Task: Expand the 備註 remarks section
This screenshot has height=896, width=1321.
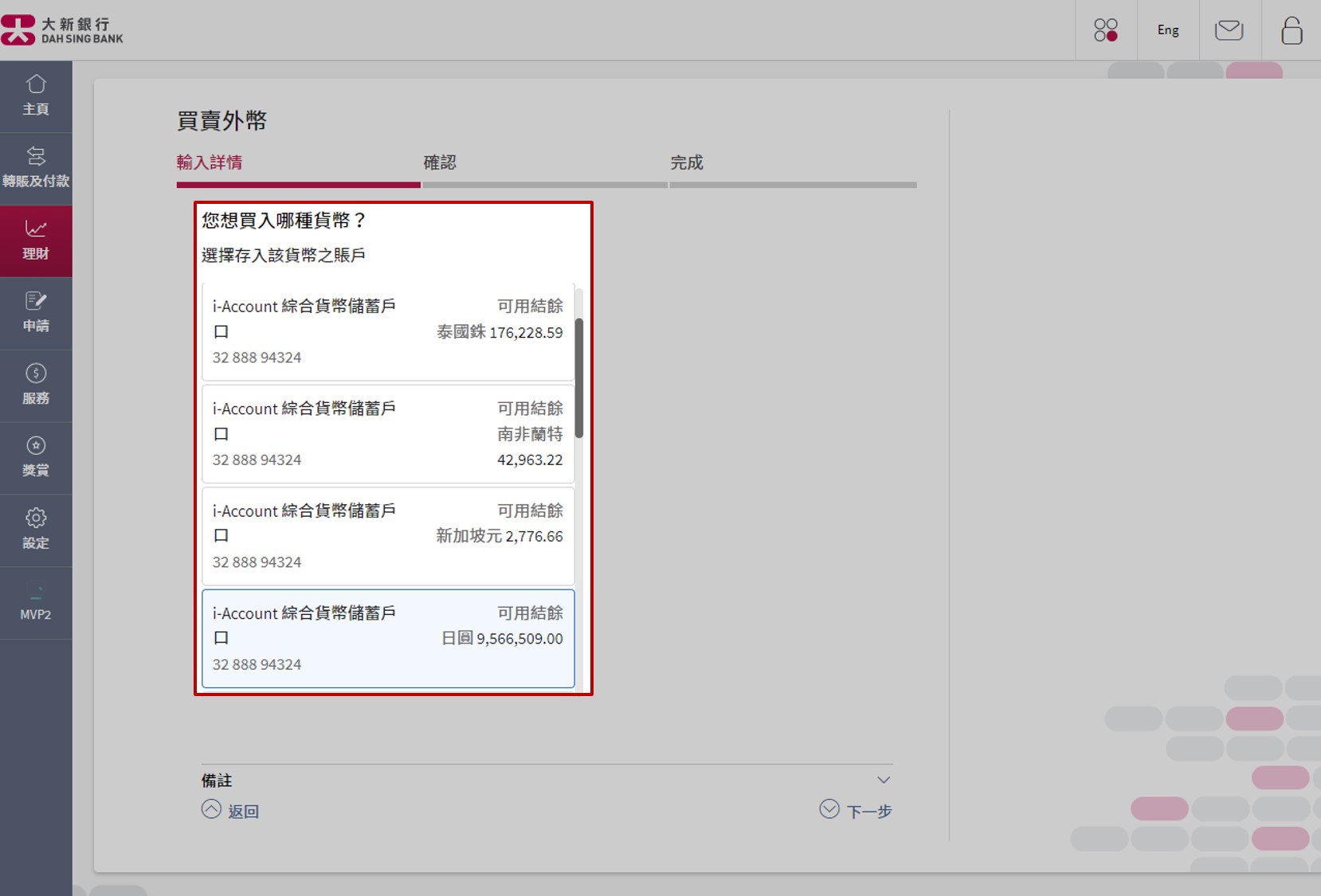Action: [883, 779]
